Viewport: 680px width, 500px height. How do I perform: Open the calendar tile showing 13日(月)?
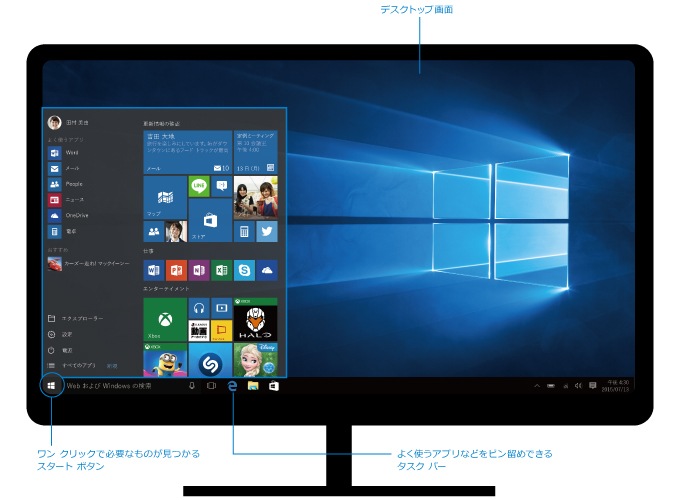(x=255, y=152)
